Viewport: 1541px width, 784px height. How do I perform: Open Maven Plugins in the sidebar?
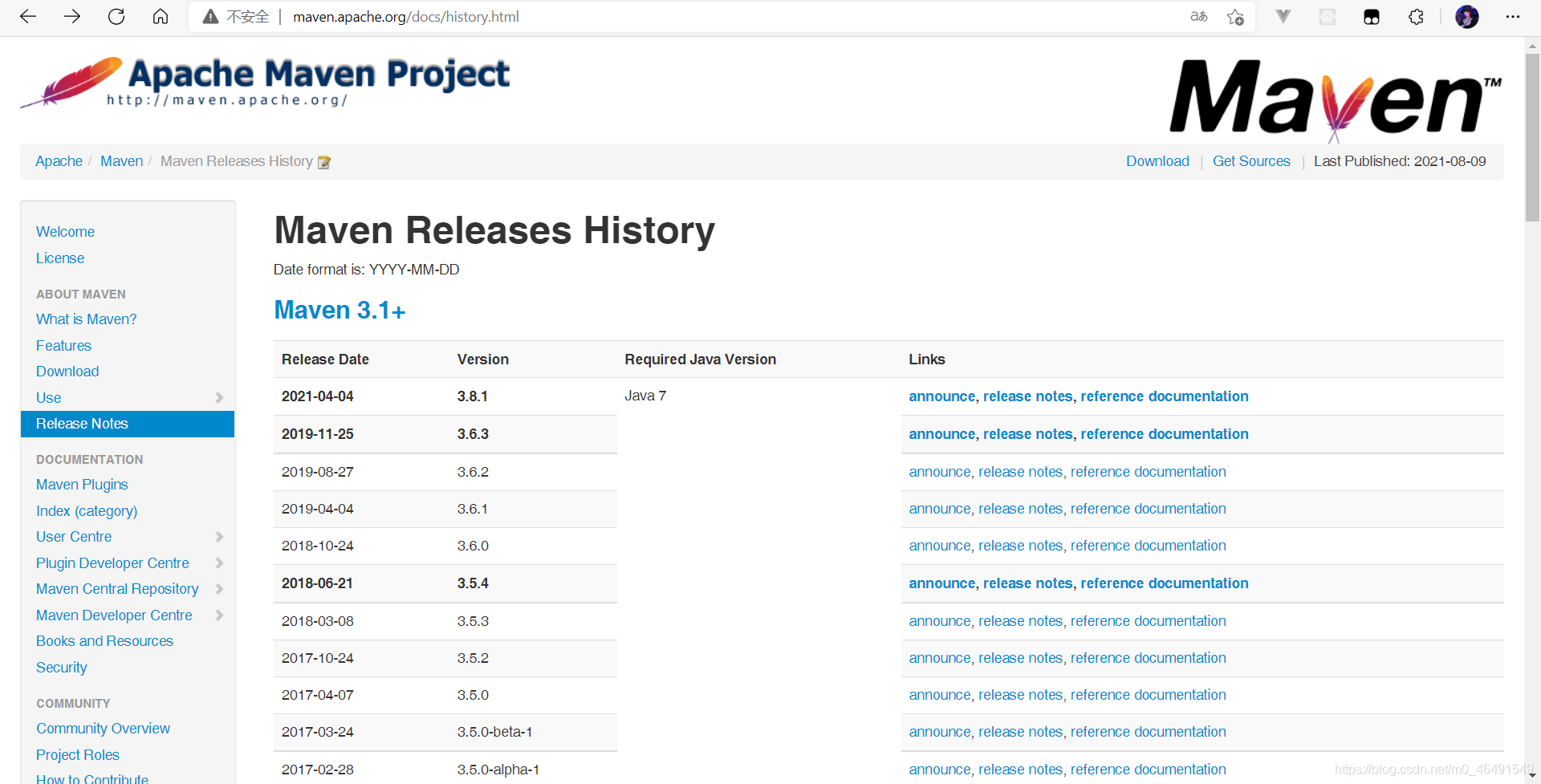[82, 485]
